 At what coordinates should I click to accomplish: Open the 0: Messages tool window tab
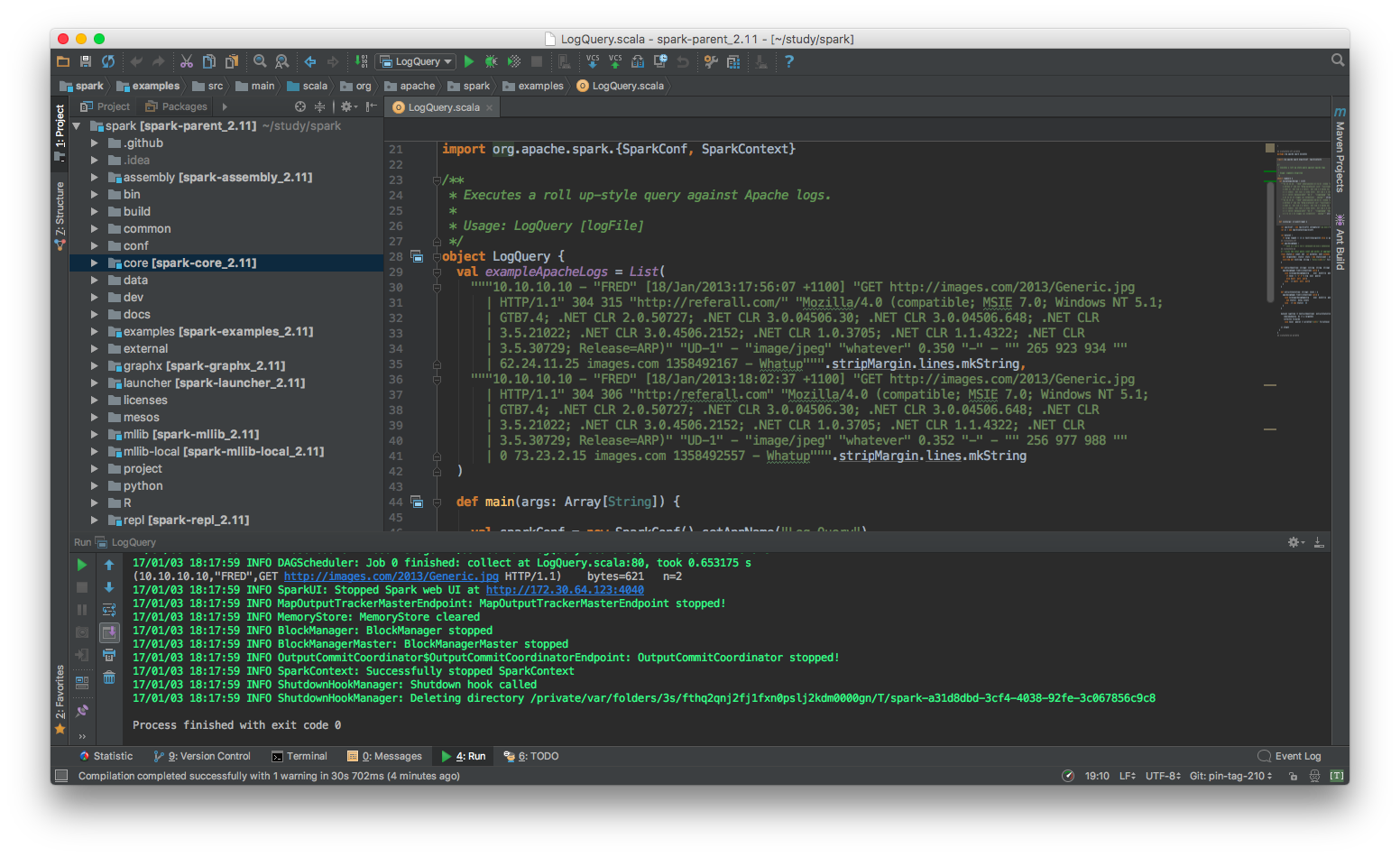[385, 756]
